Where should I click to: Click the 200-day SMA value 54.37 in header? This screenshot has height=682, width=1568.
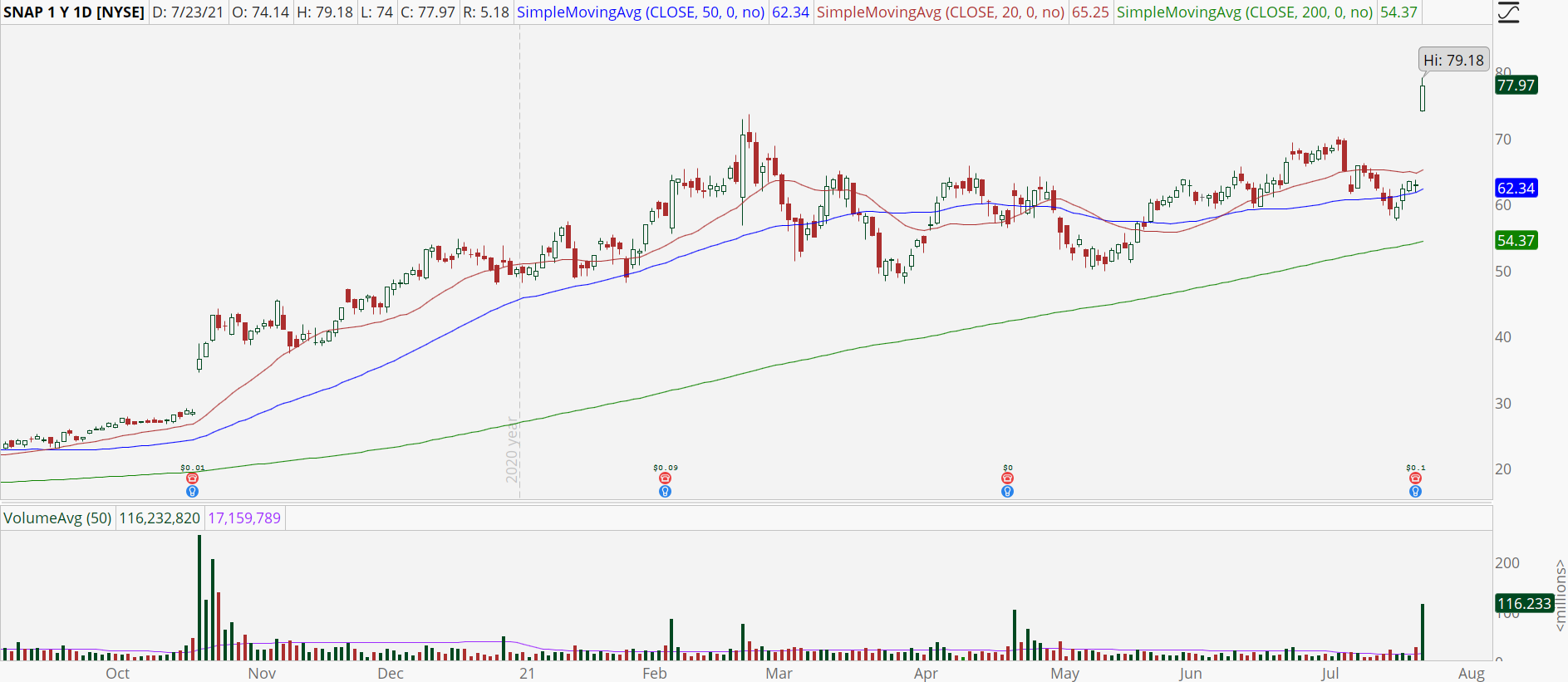click(1398, 12)
